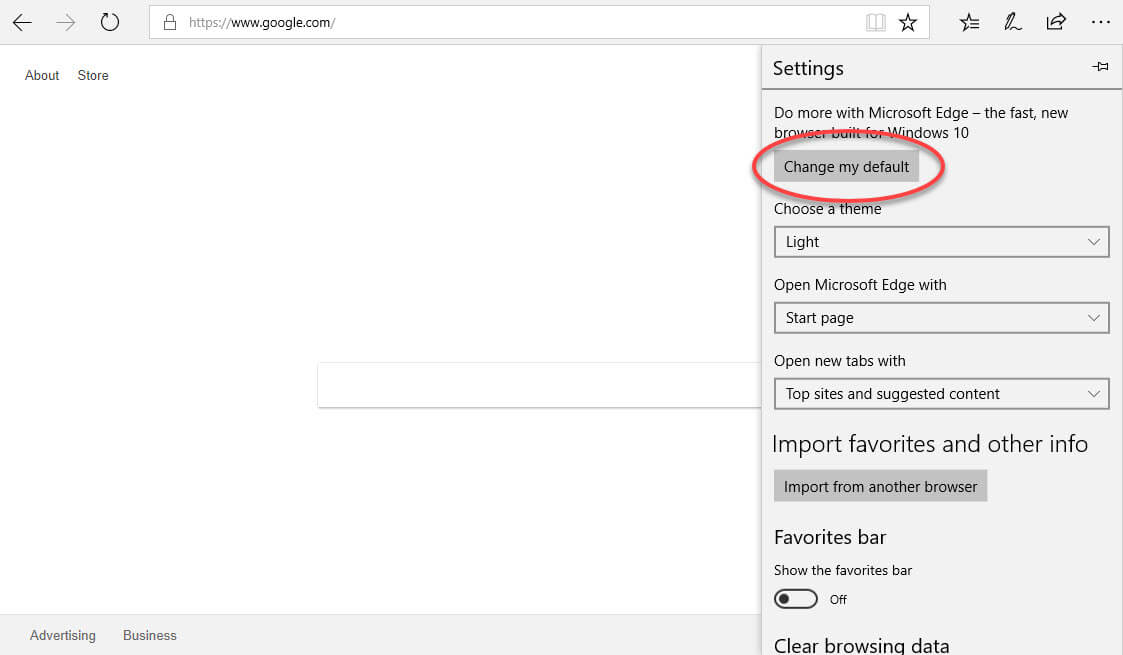Visit the Advertising footer link
The height and width of the screenshot is (655, 1123).
pyautogui.click(x=62, y=635)
